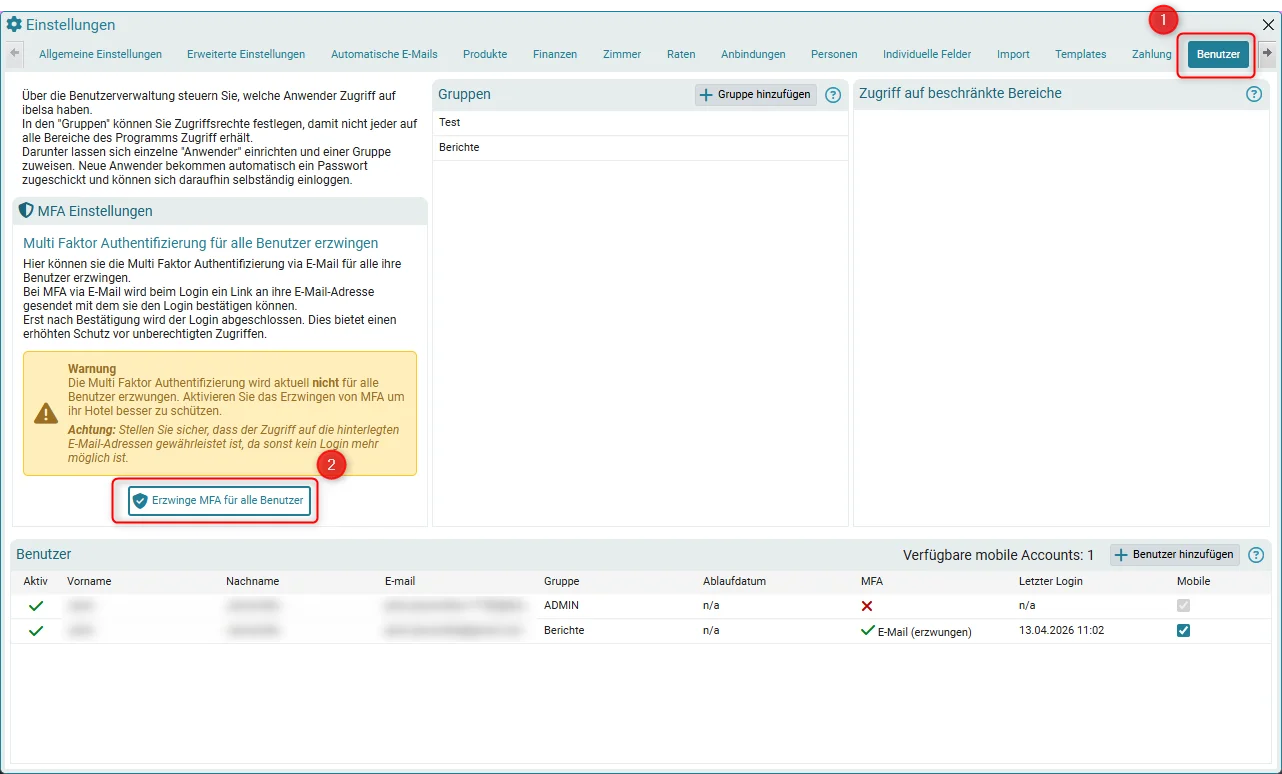Screen dimensions: 1282x774
Task: Select the Berichte group in Gruppen list
Action: coord(640,147)
